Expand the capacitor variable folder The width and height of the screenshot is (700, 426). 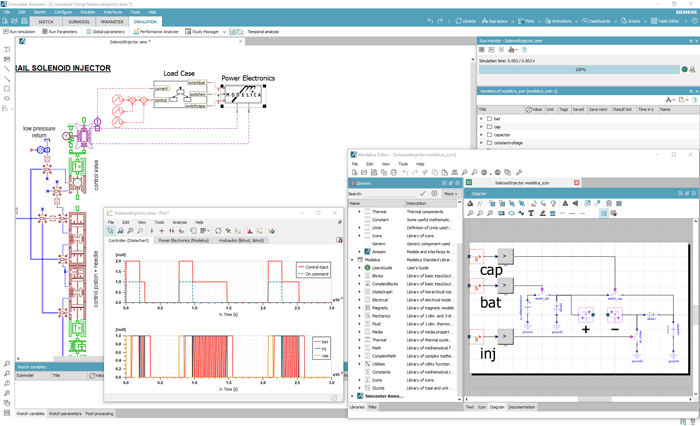point(481,135)
